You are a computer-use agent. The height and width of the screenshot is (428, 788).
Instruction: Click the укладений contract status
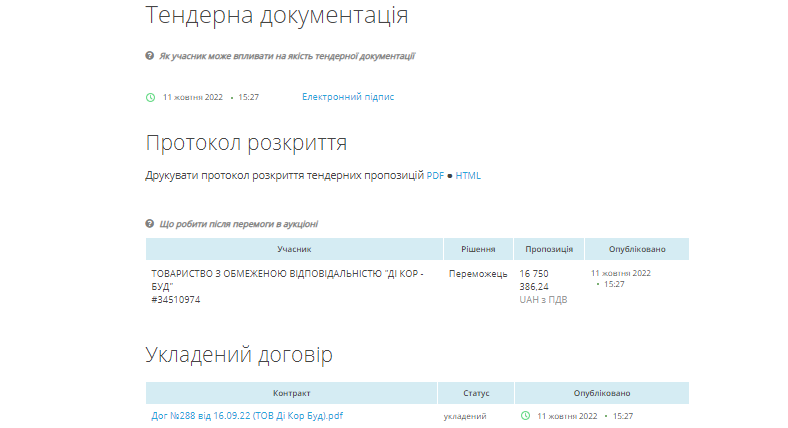[x=465, y=415]
